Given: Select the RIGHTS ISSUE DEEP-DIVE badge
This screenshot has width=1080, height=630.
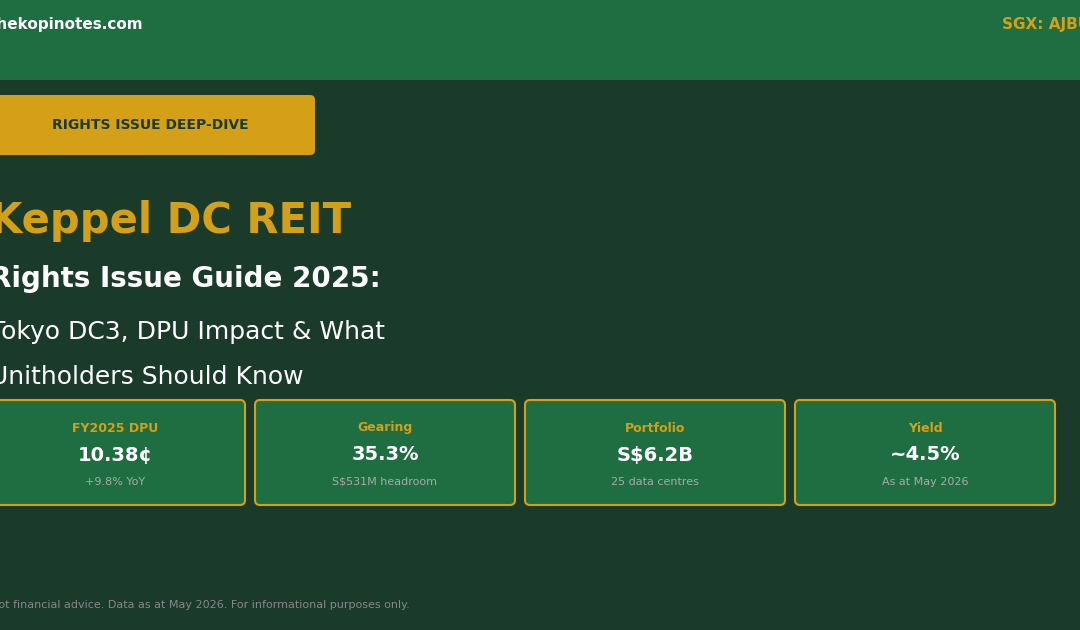Looking at the screenshot, I should [157, 125].
